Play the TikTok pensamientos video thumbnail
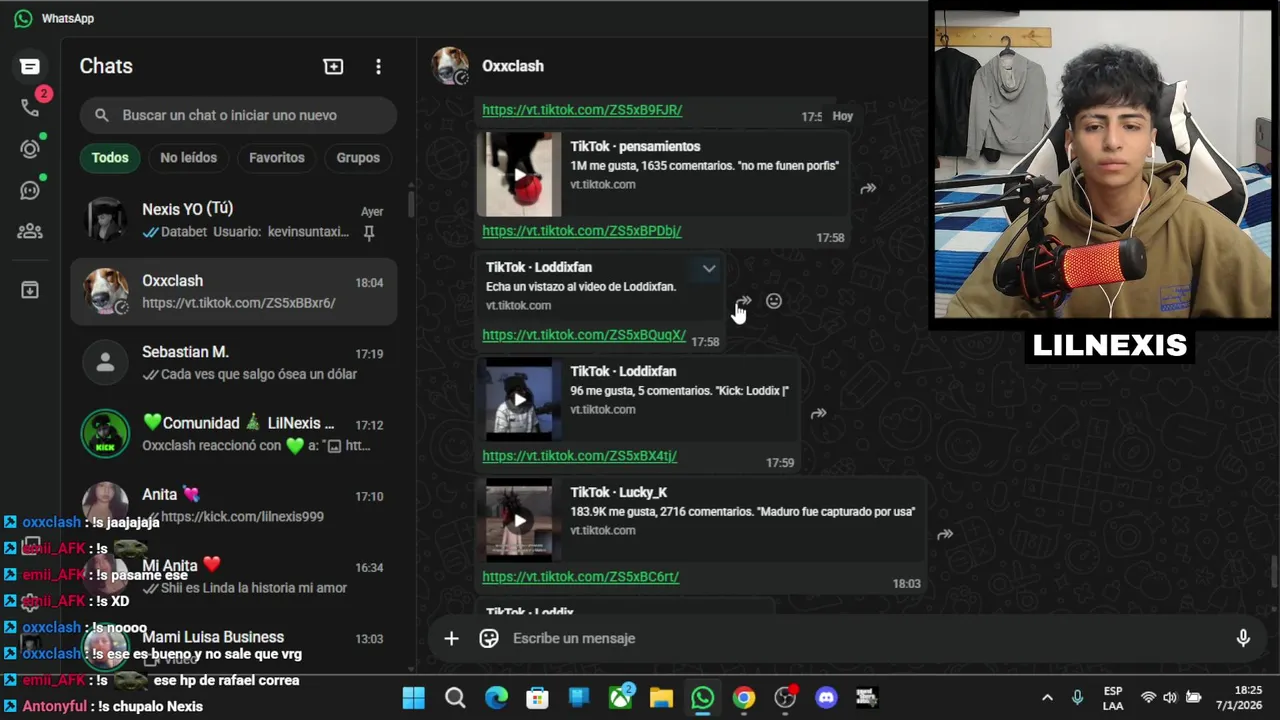 519,174
